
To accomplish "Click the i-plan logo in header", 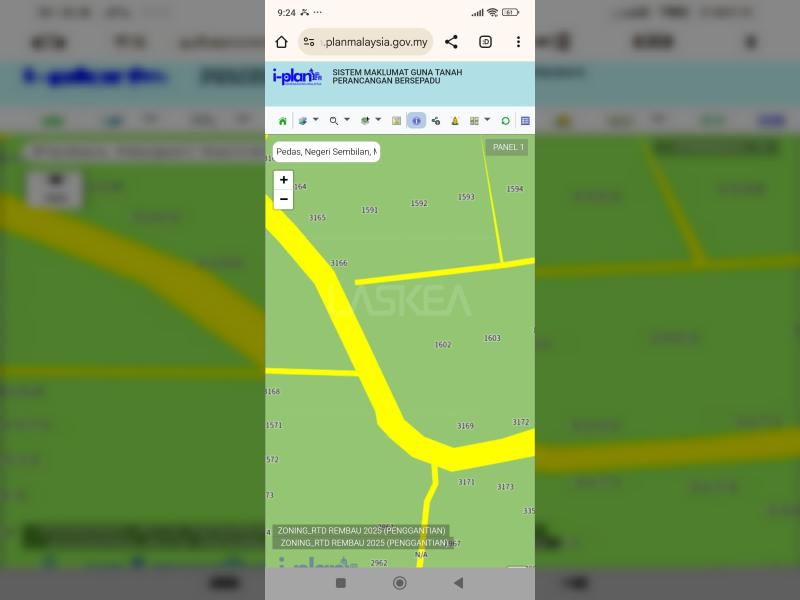I will pyautogui.click(x=297, y=76).
